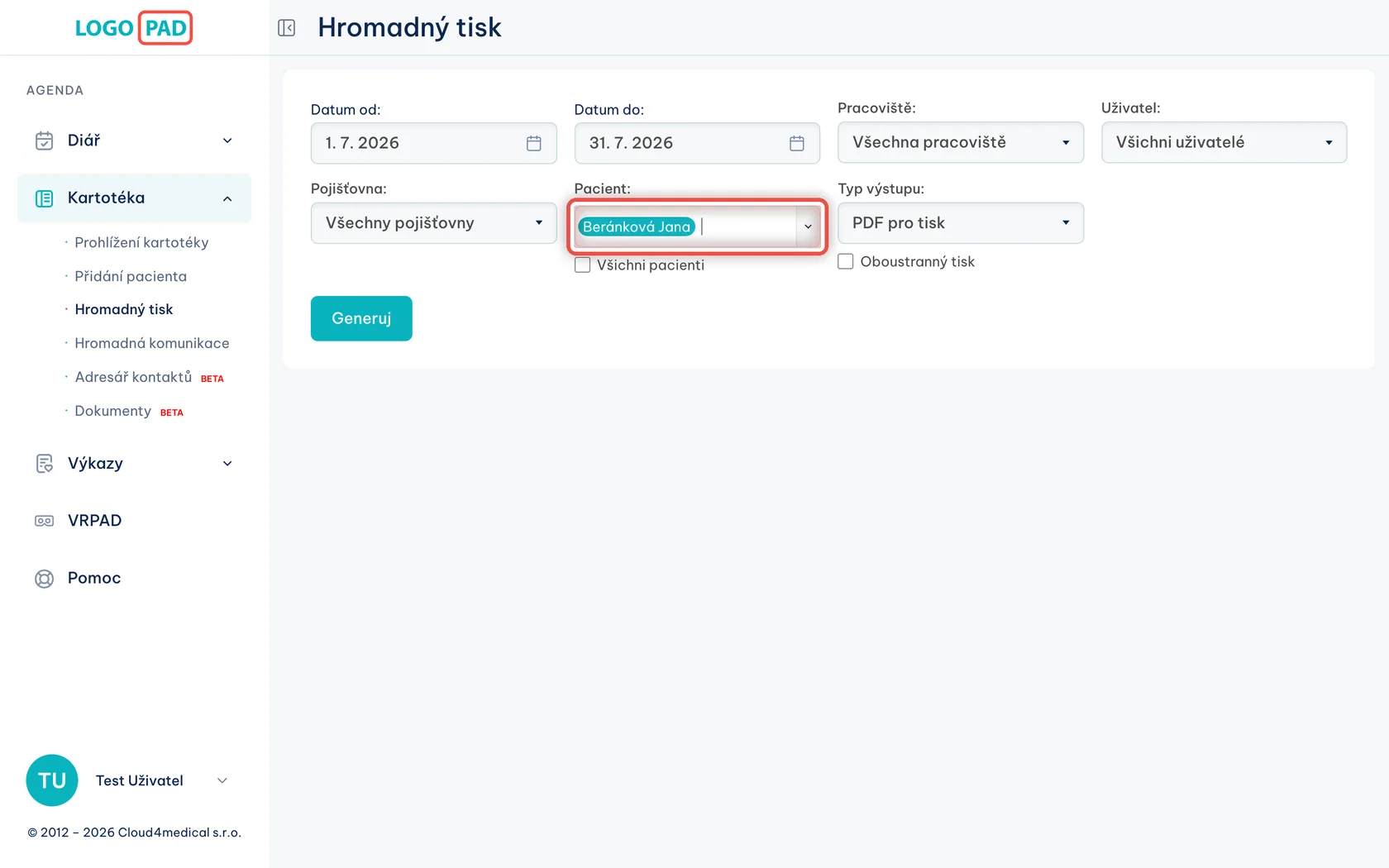Open the Všechna pracoviště dropdown

click(961, 142)
